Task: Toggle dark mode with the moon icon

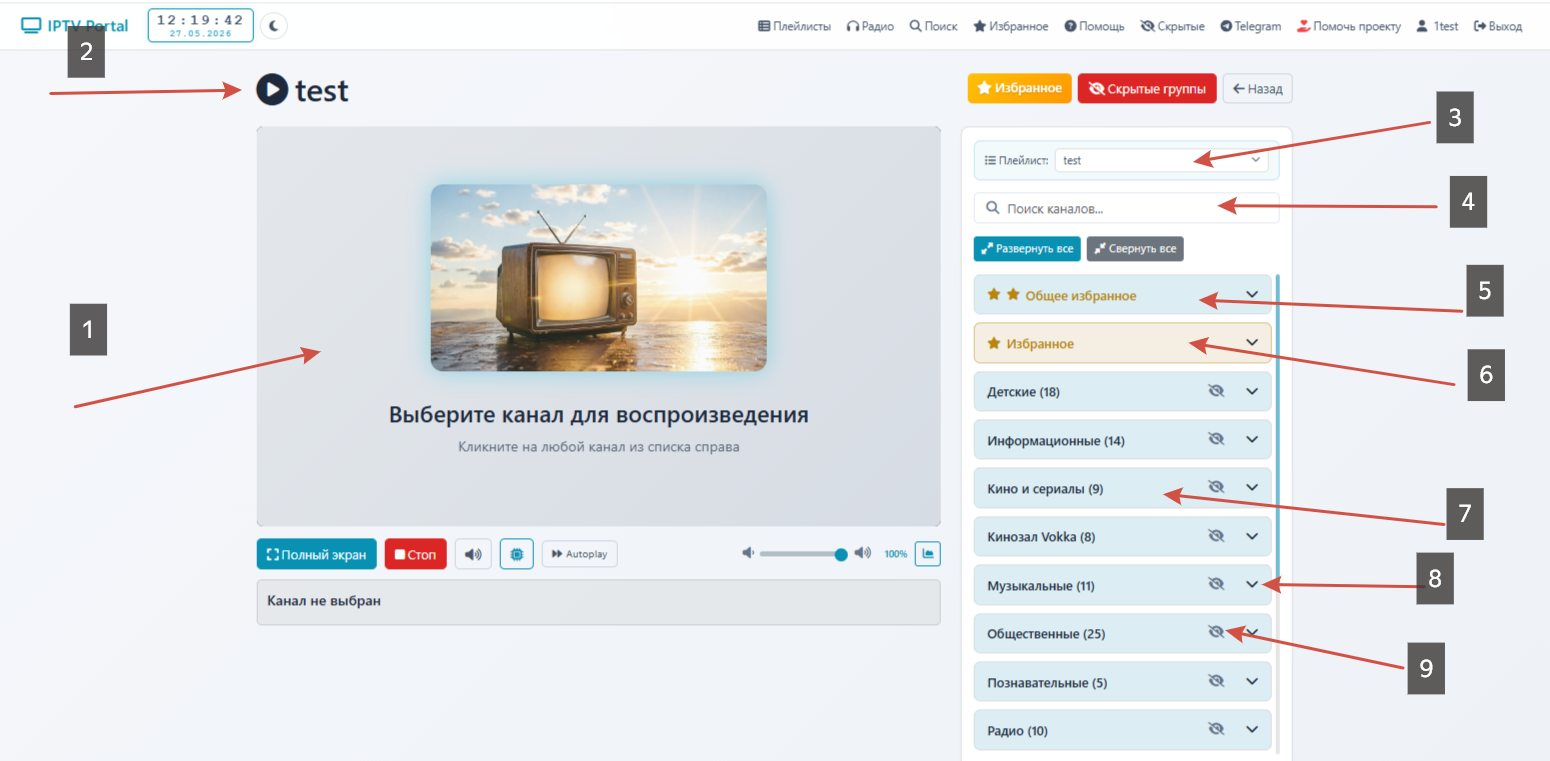Action: coord(274,26)
